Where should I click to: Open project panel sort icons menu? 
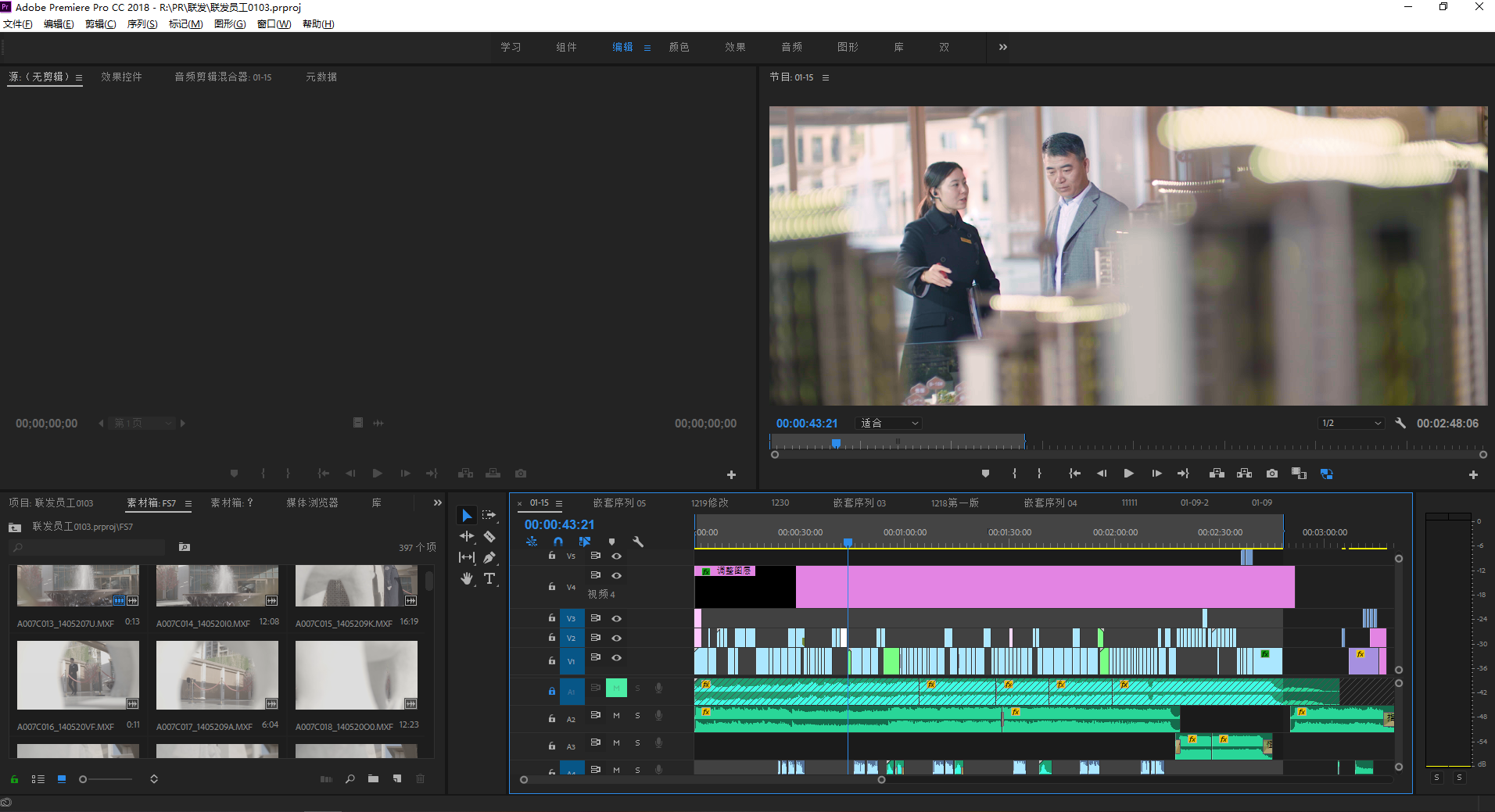tap(154, 779)
